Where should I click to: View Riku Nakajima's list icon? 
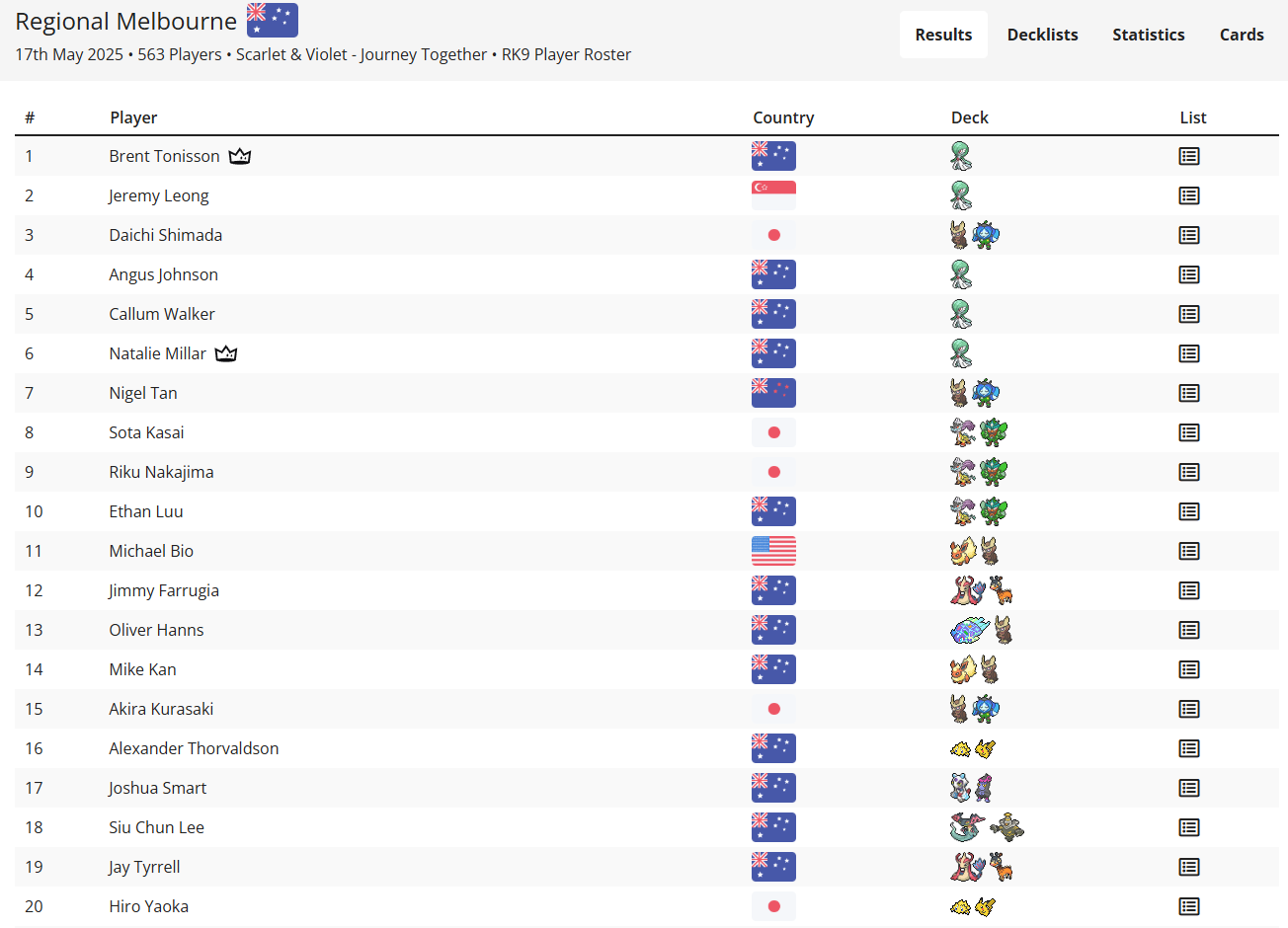(1189, 472)
